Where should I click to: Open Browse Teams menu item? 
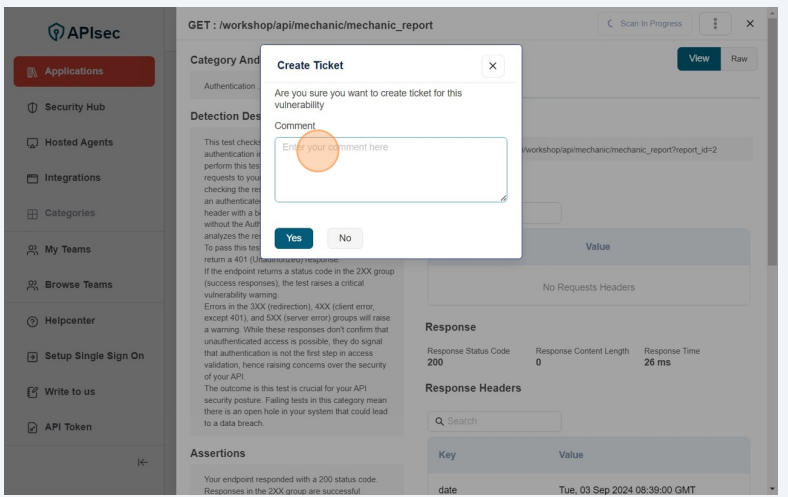point(78,285)
